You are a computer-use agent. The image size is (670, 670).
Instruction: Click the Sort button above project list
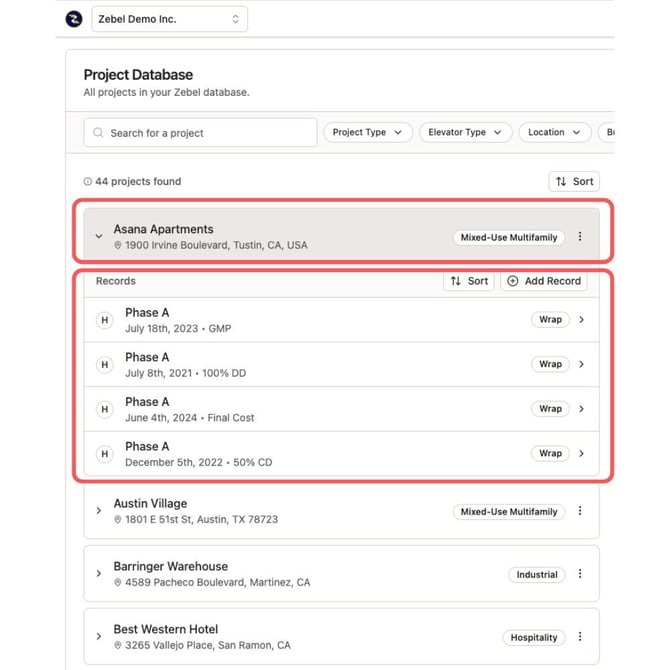click(x=574, y=181)
